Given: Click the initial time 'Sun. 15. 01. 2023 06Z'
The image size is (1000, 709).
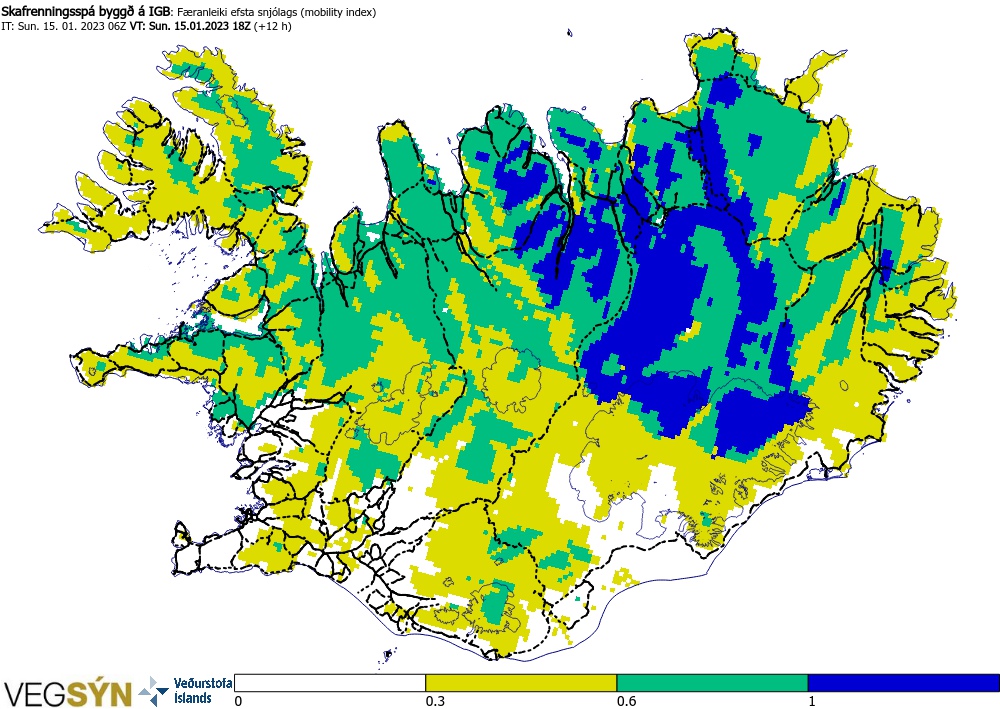Looking at the screenshot, I should pos(72,26).
